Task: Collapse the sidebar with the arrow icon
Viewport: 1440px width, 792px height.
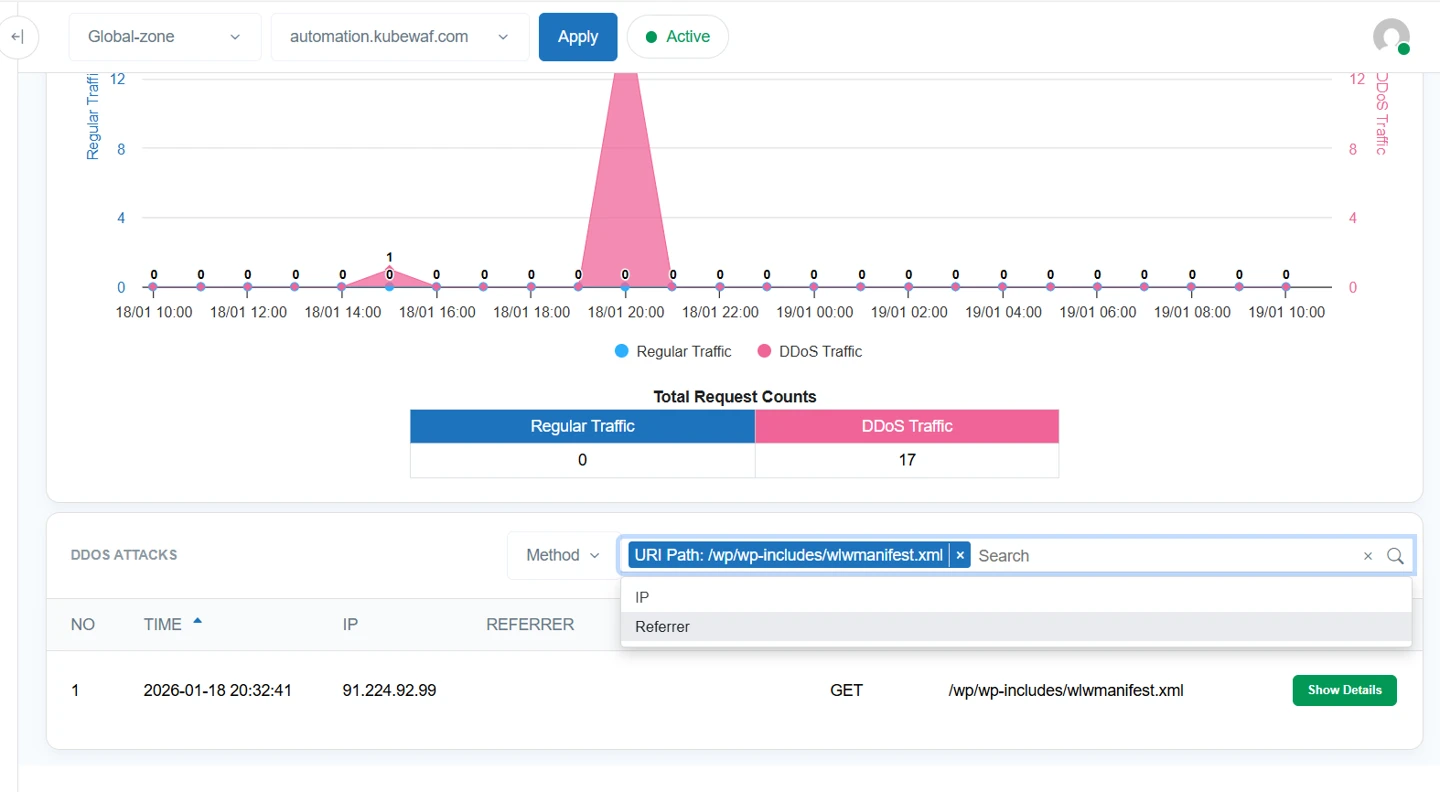Action: click(17, 37)
